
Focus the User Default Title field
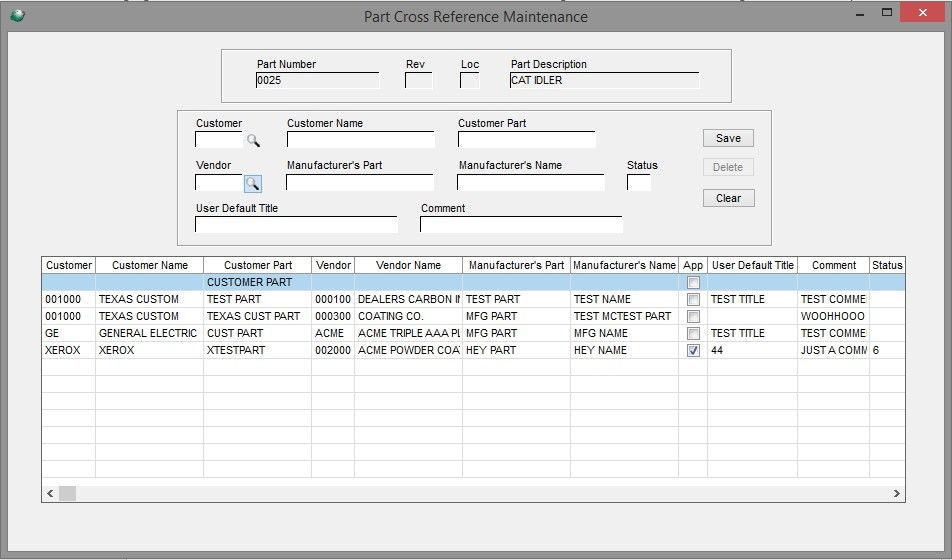pos(296,224)
